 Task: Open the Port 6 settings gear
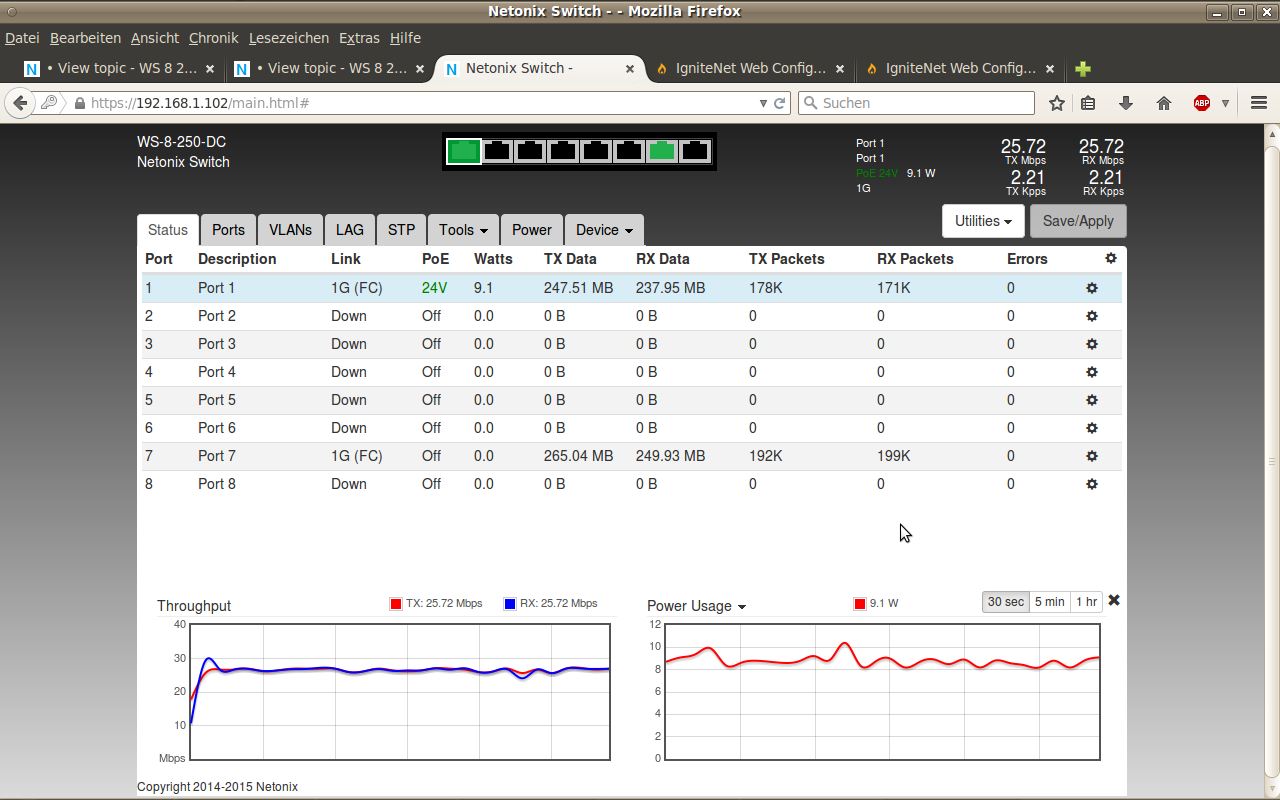coord(1092,428)
